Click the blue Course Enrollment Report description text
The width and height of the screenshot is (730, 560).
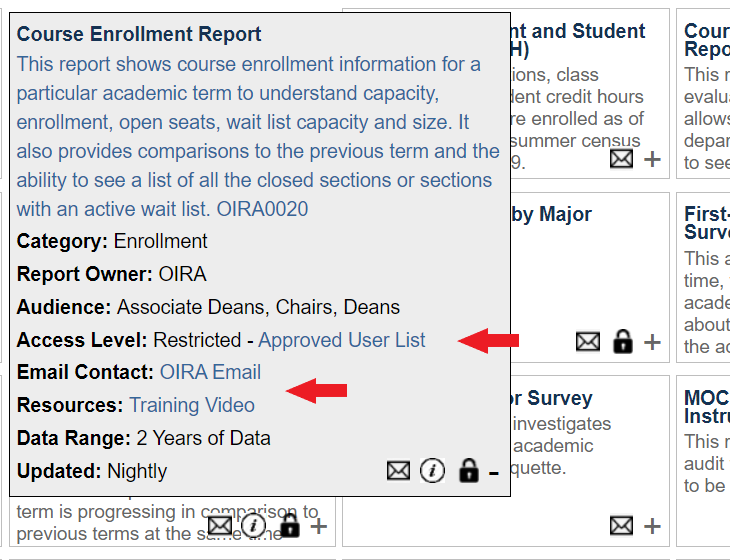point(258,137)
